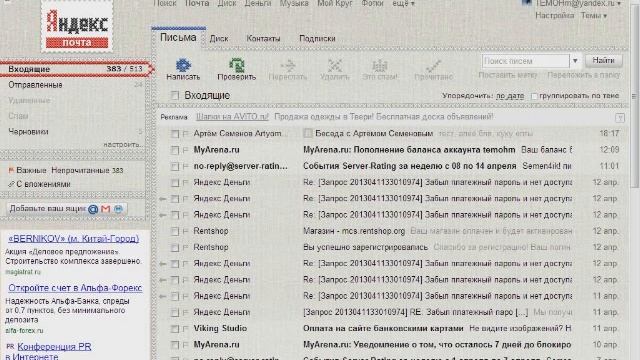This screenshot has height=360, width=640.
Task: Open Деньги in top navigation
Action: pos(258,3)
